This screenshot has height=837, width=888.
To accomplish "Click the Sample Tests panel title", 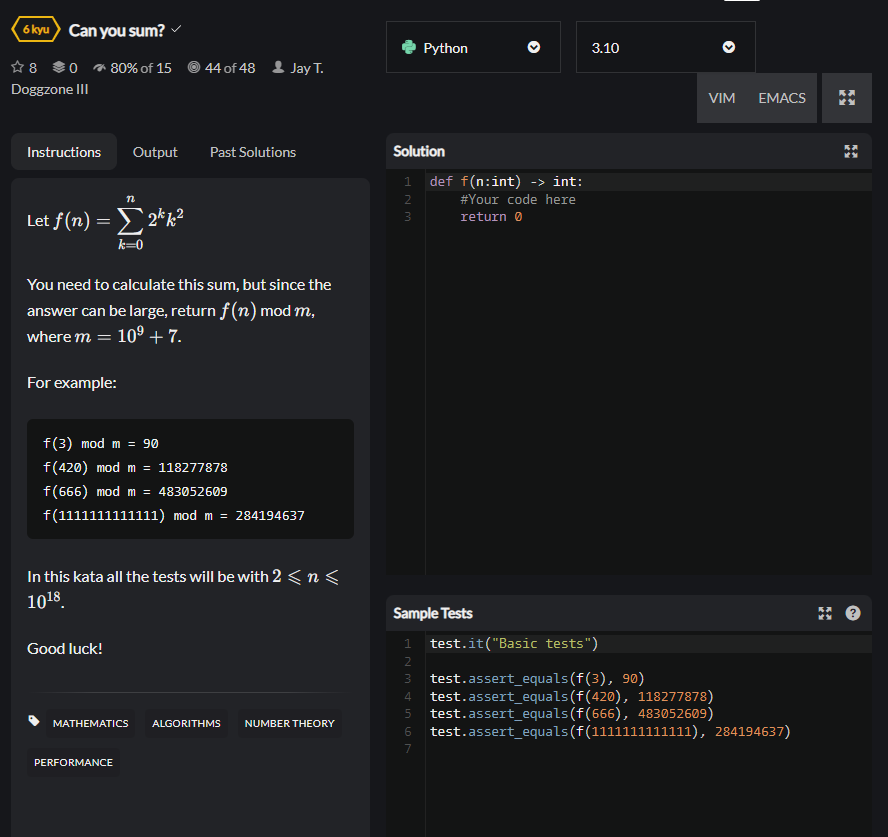I will (x=433, y=613).
